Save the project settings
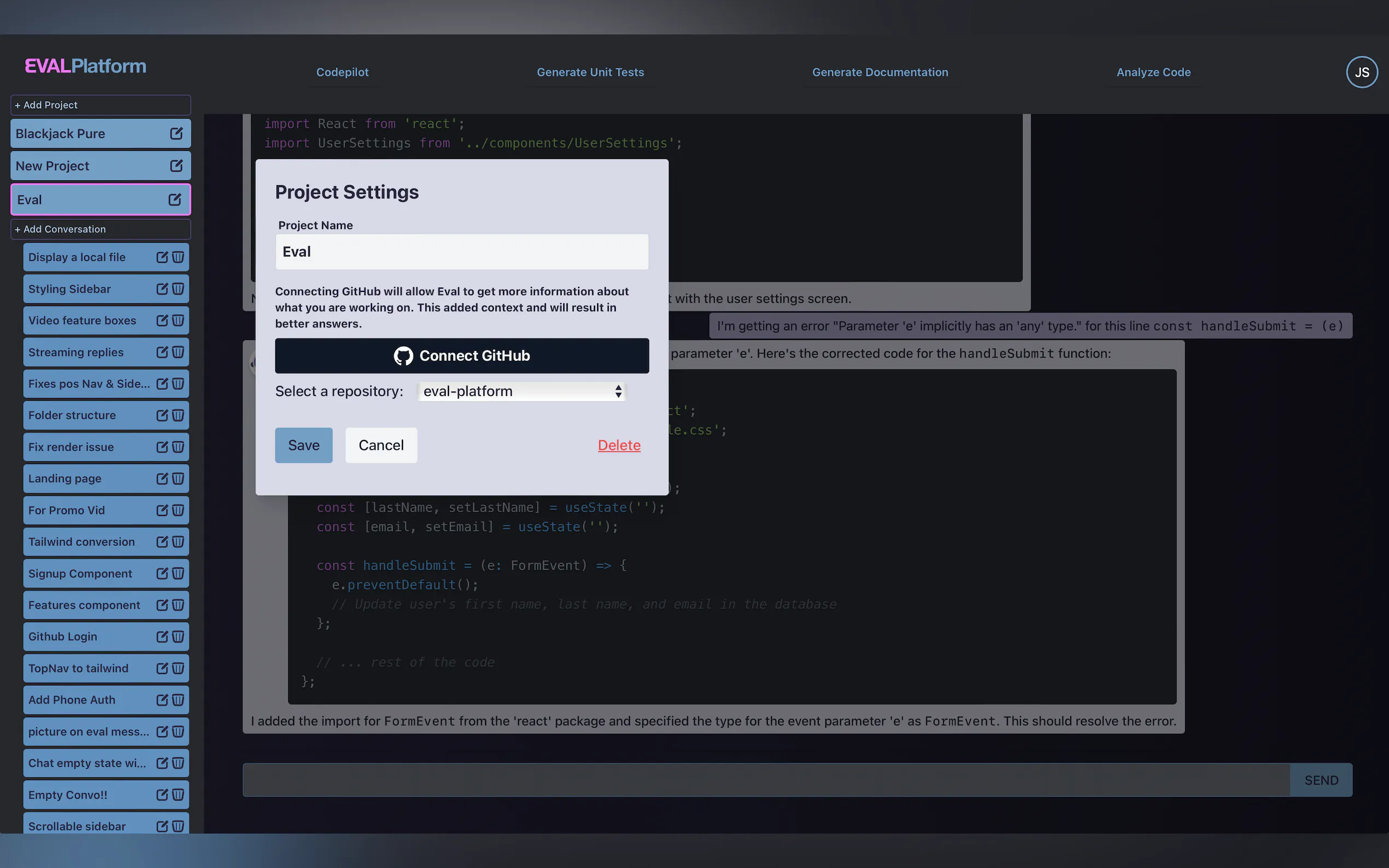Image resolution: width=1389 pixels, height=868 pixels. pos(303,445)
